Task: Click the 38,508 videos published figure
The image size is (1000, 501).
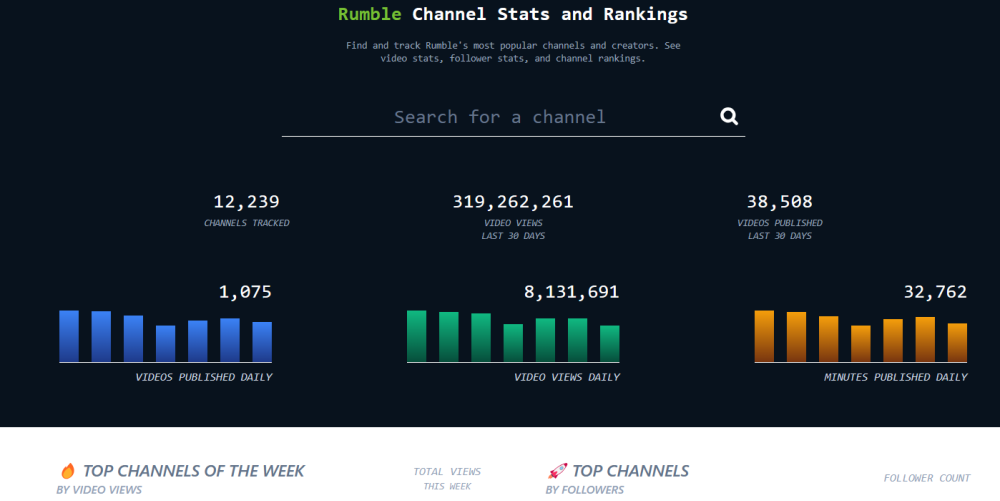Action: coord(779,202)
